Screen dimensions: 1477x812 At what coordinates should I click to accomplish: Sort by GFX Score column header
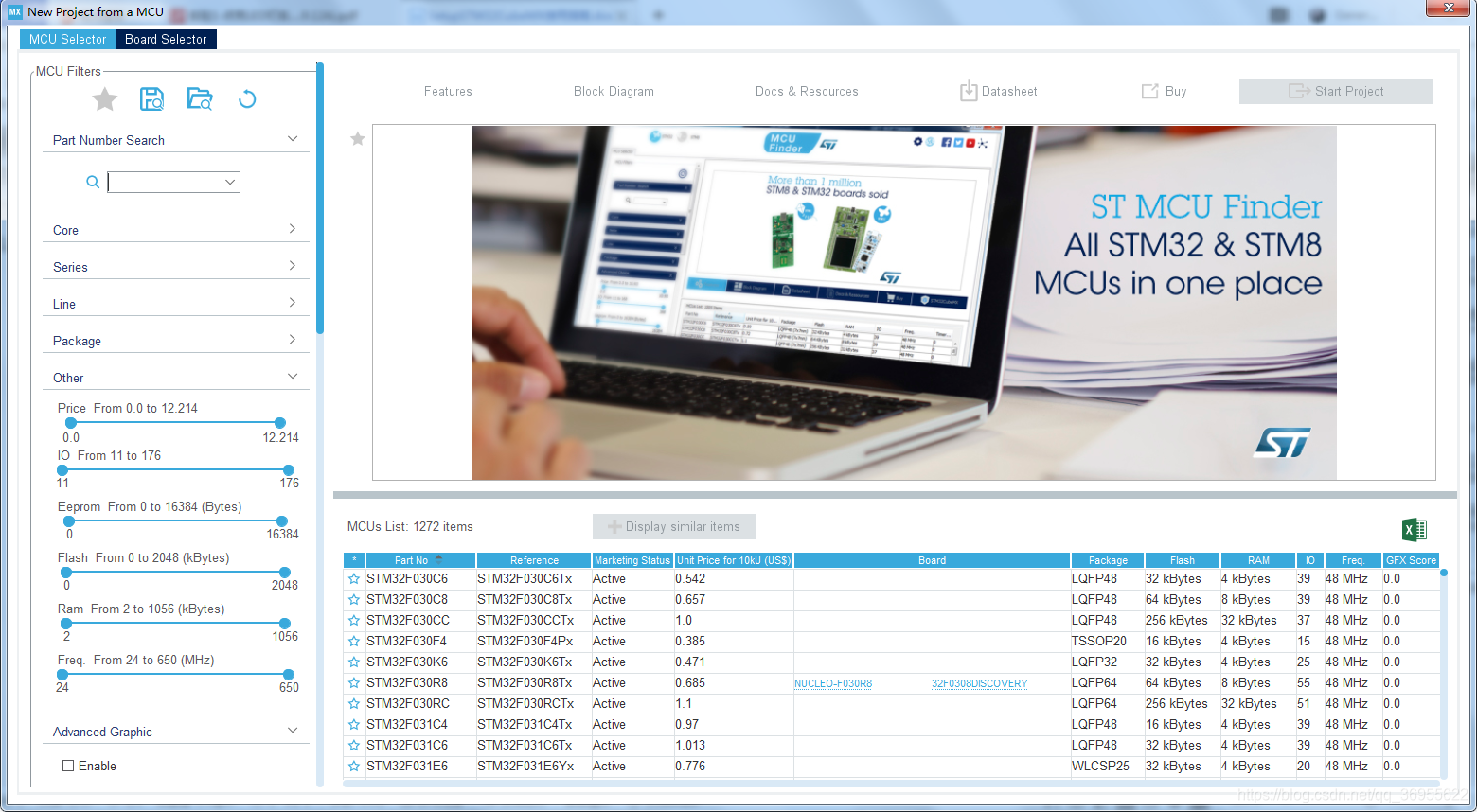[1411, 560]
